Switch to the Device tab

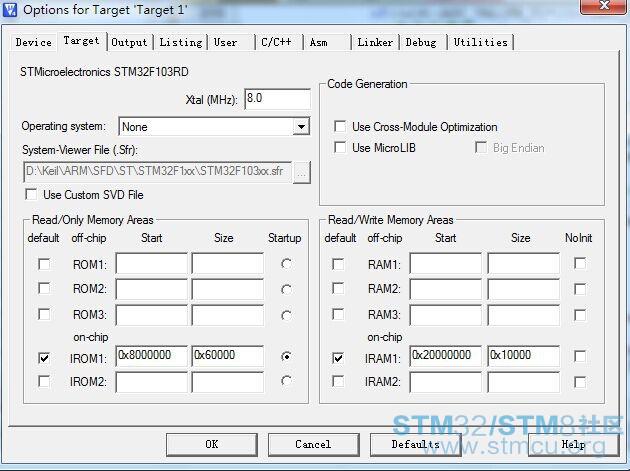[x=34, y=42]
